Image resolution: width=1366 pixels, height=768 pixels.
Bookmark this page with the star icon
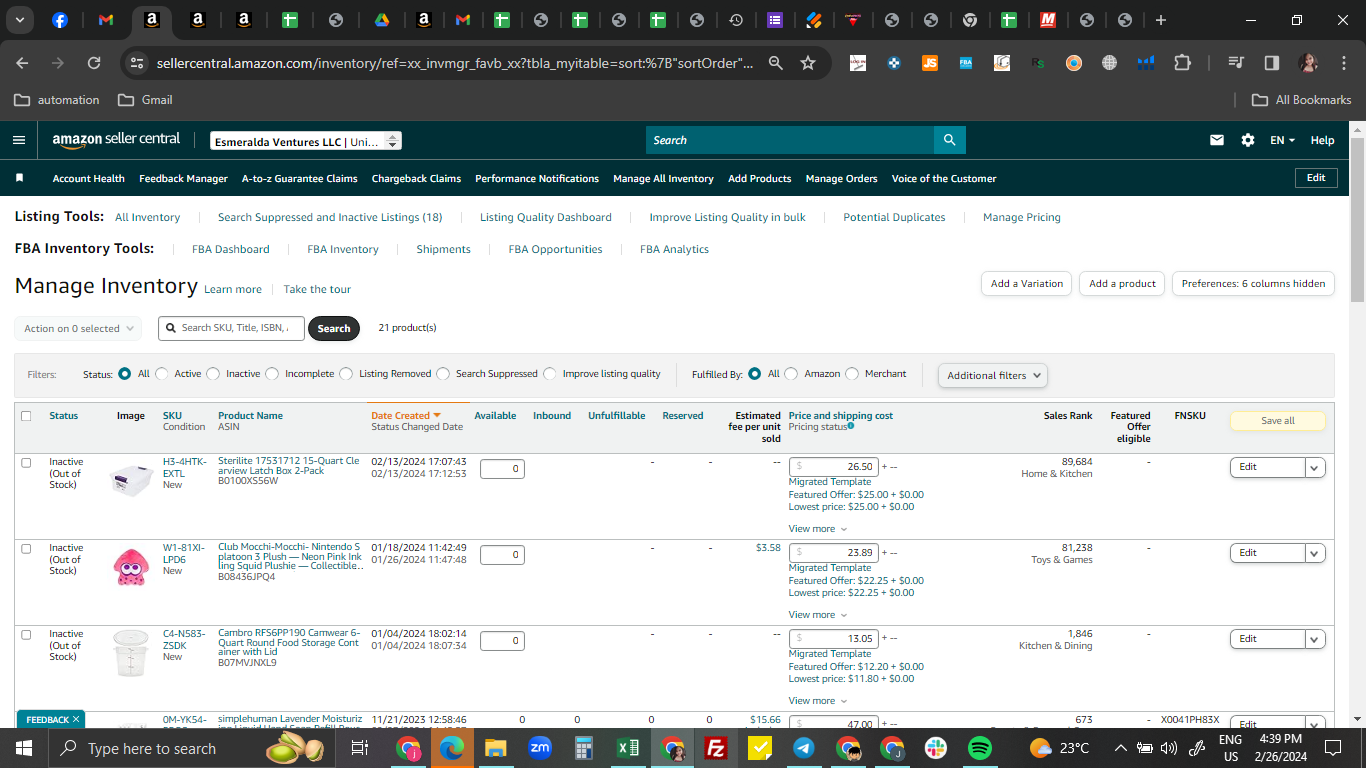click(x=808, y=63)
